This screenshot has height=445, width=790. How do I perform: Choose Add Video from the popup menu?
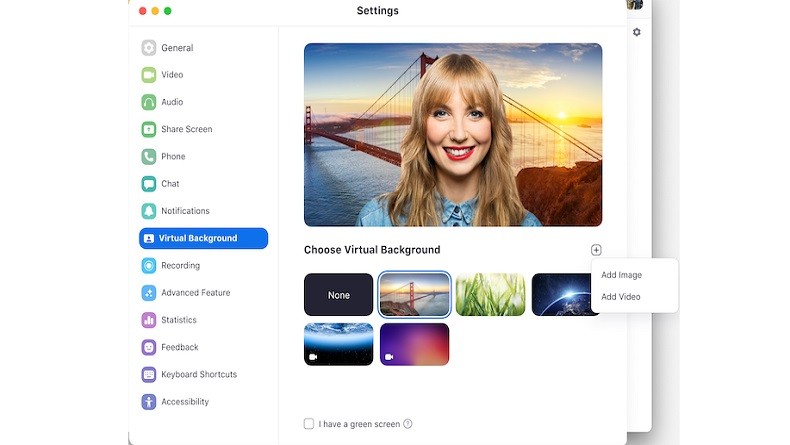pyautogui.click(x=621, y=297)
